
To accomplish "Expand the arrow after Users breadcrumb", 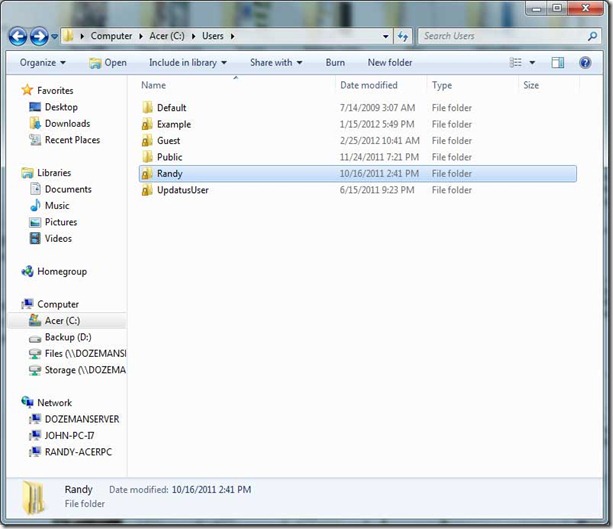I will [233, 36].
